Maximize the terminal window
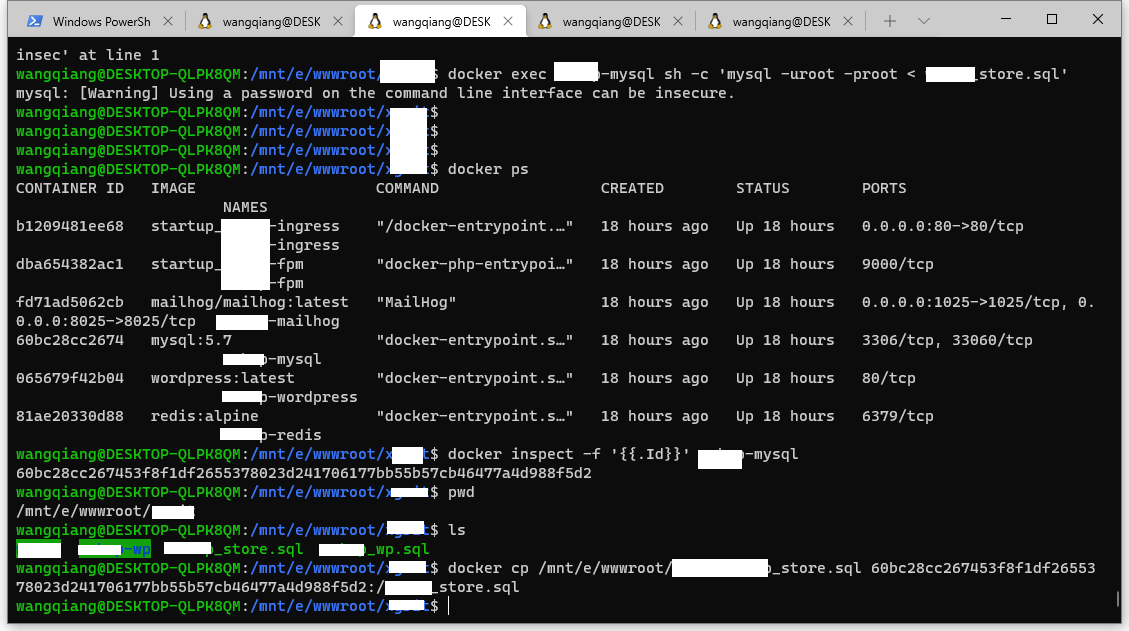The height and width of the screenshot is (631, 1129). click(1052, 20)
